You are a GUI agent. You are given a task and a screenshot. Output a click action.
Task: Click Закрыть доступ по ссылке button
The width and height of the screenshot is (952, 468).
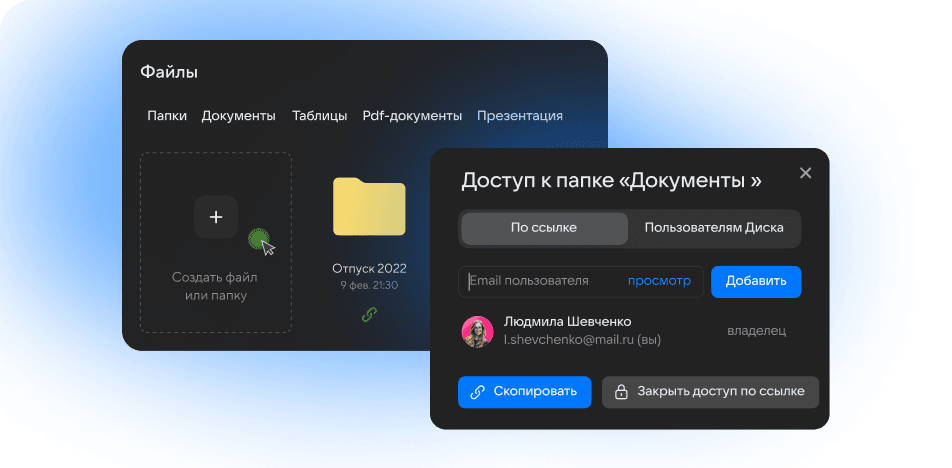click(x=710, y=392)
